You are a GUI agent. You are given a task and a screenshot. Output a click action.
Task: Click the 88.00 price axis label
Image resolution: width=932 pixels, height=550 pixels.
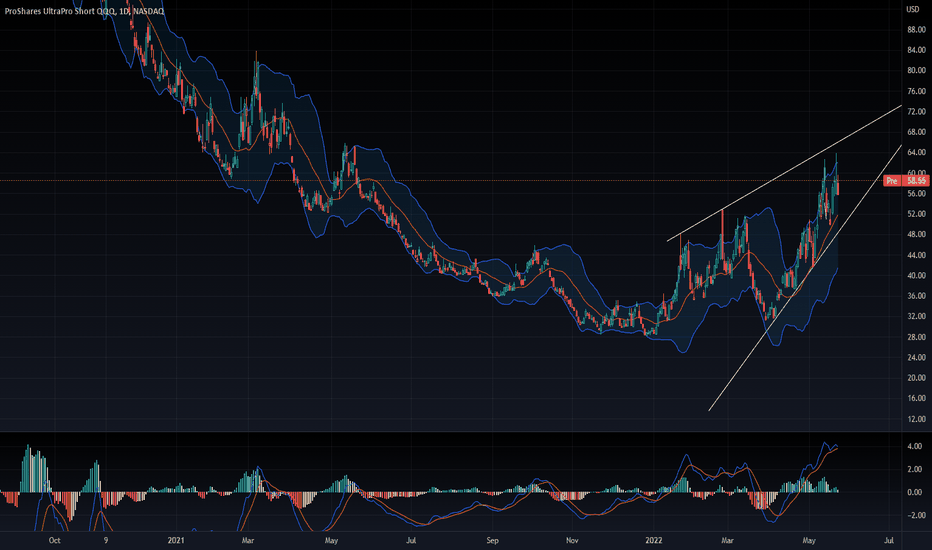[916, 30]
